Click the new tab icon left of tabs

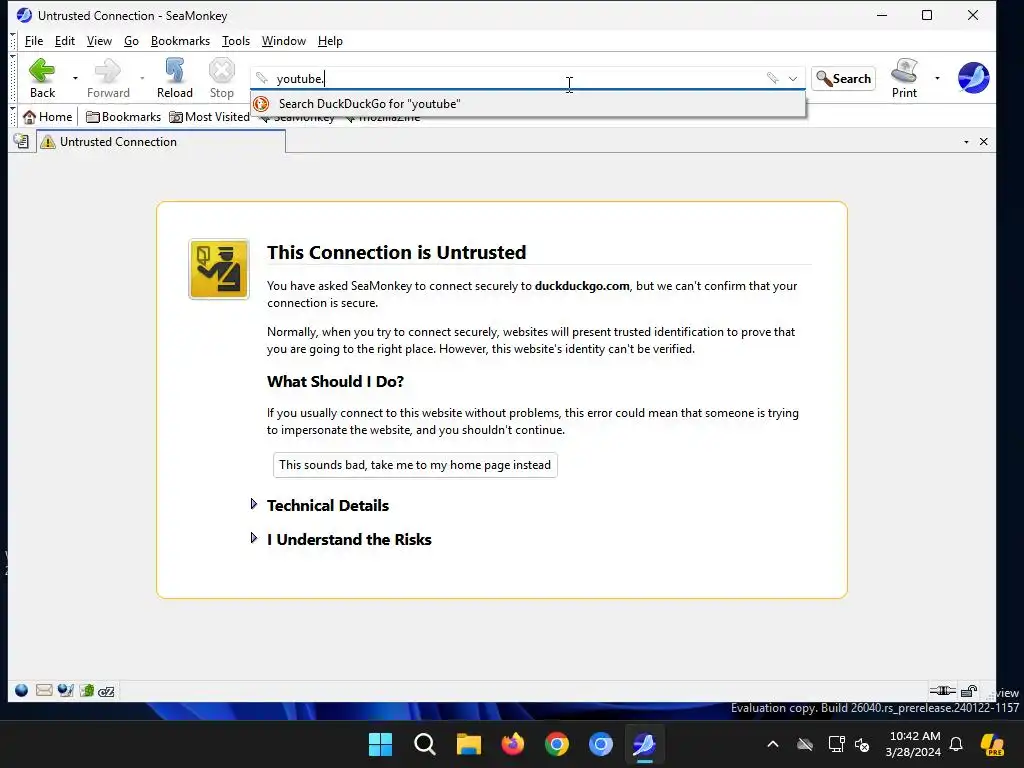pyautogui.click(x=22, y=141)
